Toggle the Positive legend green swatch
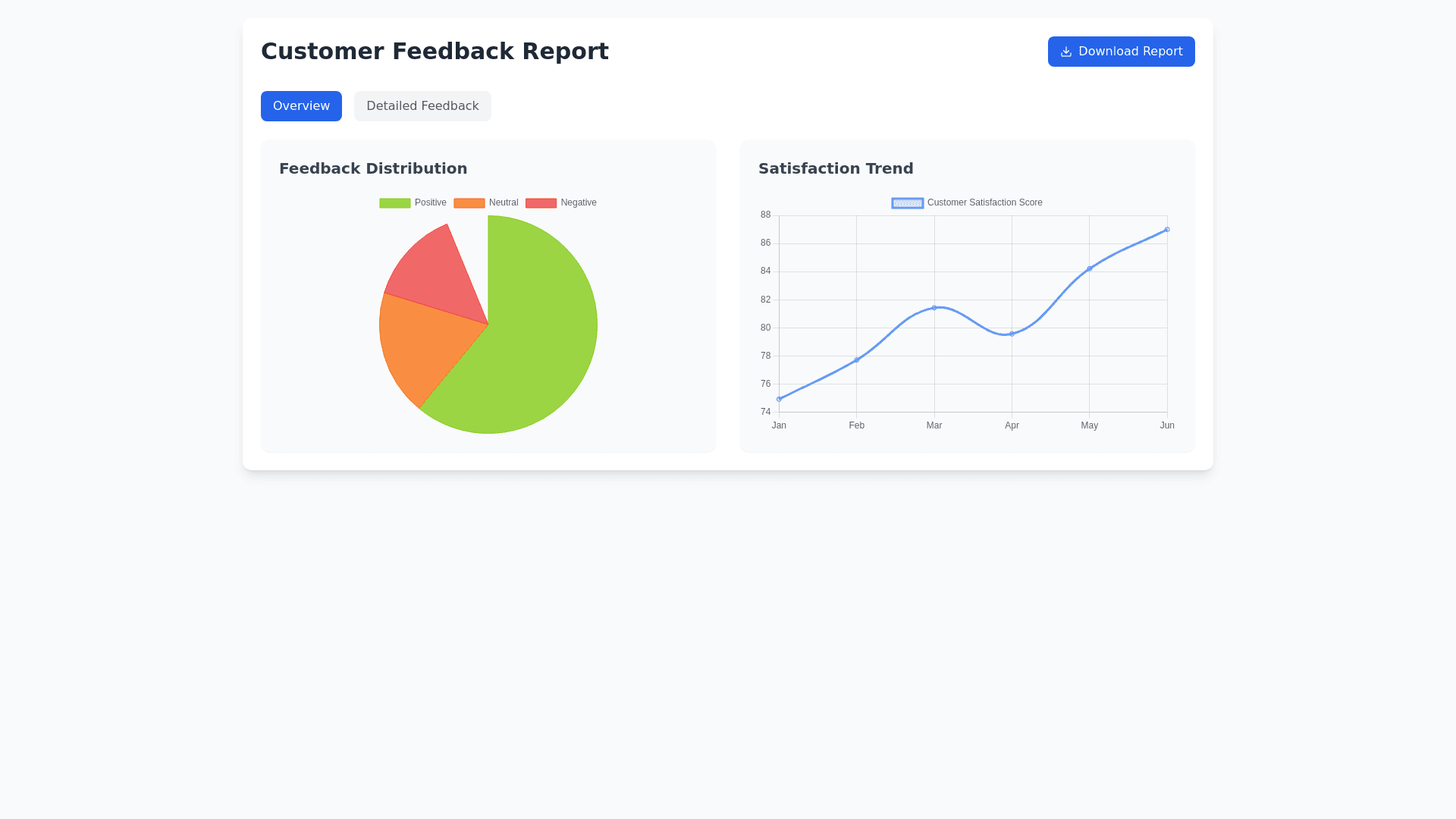The width and height of the screenshot is (1456, 819). click(x=394, y=203)
